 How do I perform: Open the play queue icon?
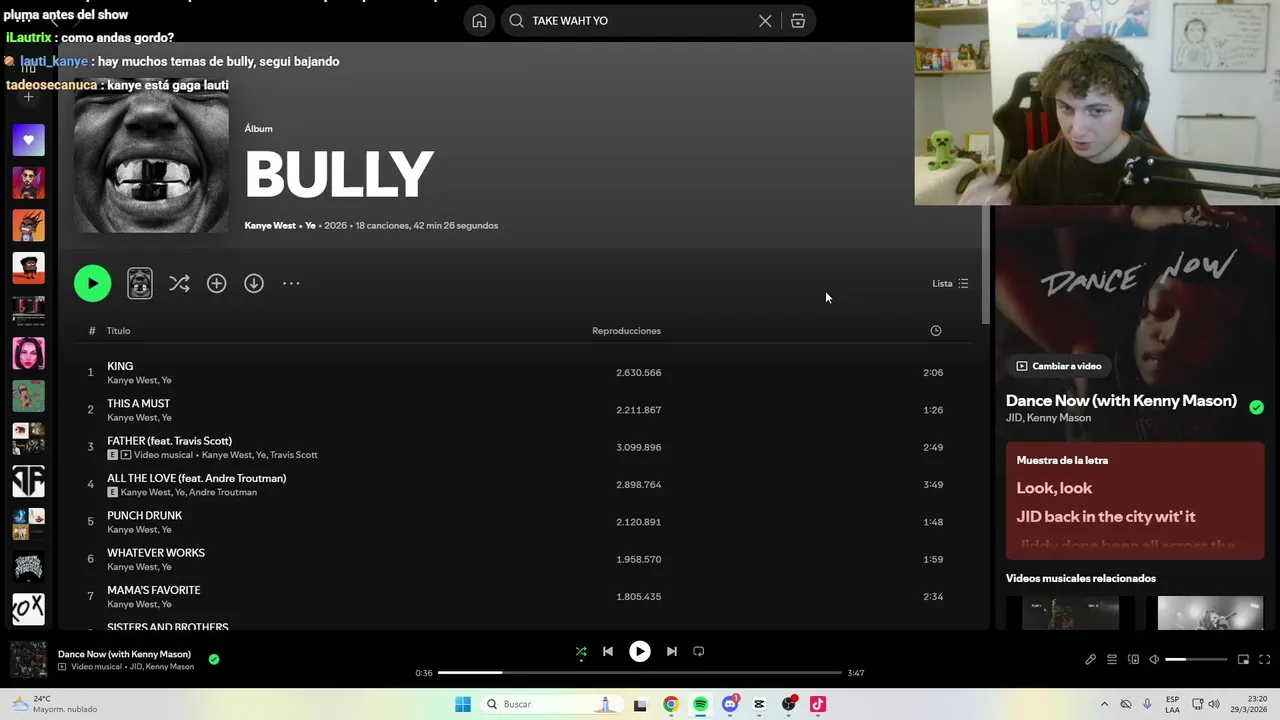tap(1112, 660)
